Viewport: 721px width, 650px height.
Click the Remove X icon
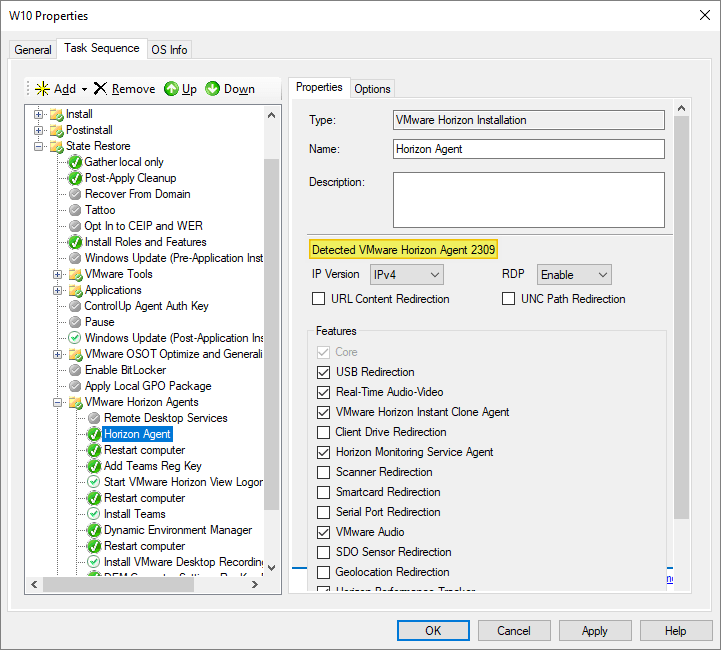coord(100,89)
